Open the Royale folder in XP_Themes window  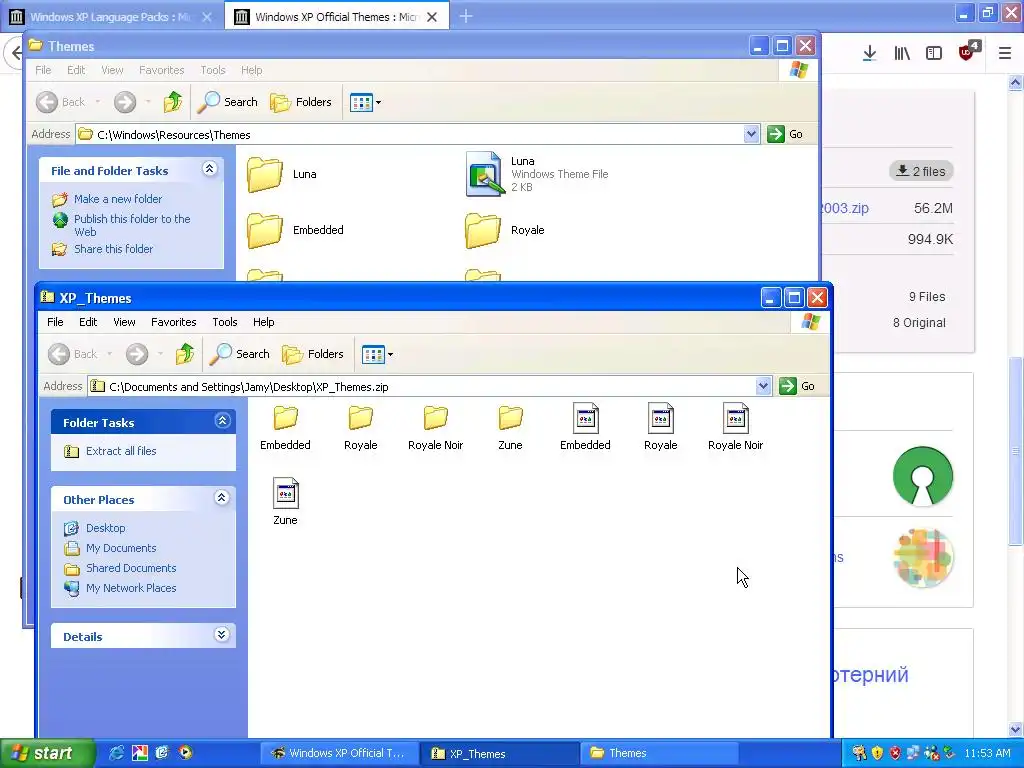(x=360, y=428)
